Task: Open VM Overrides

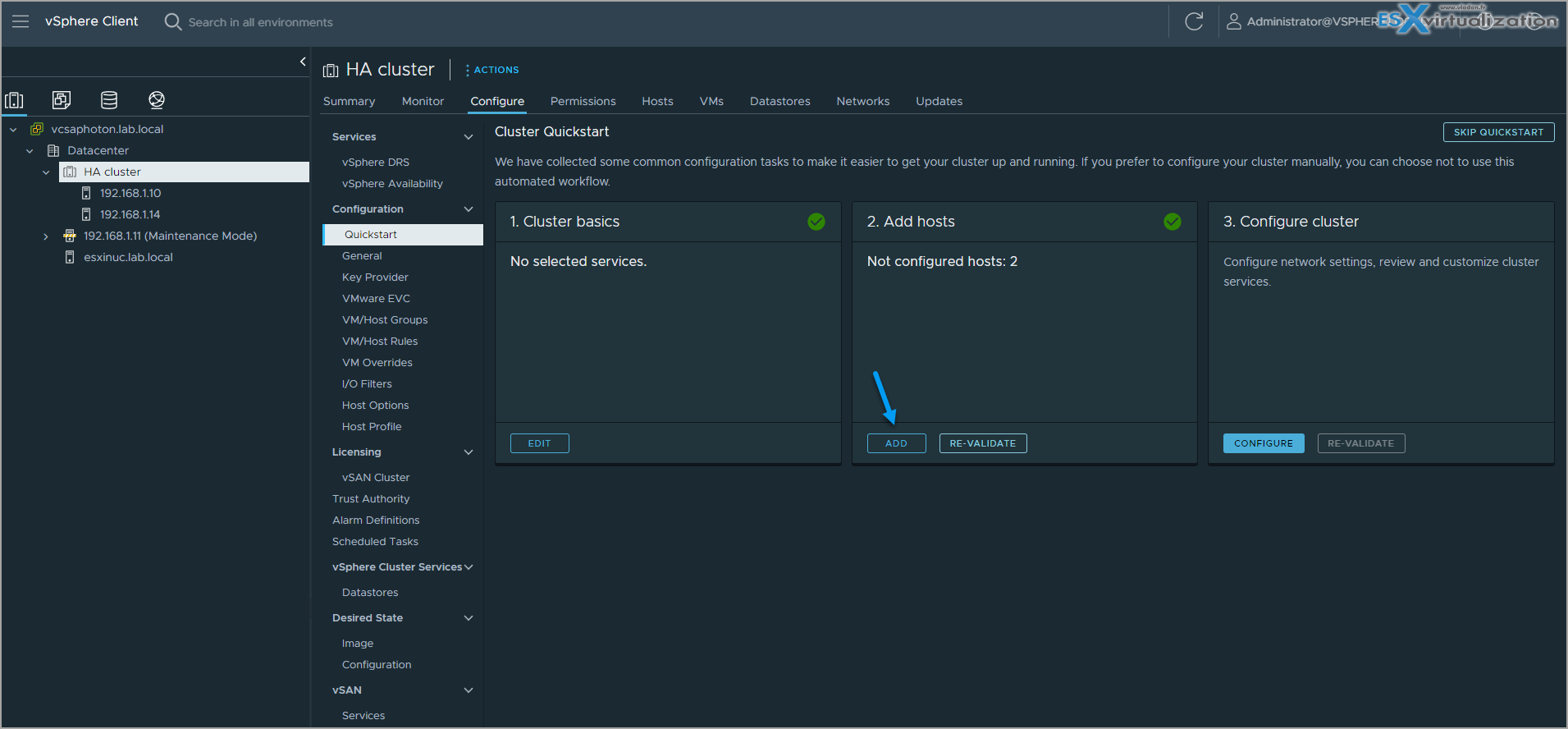Action: 377,363
